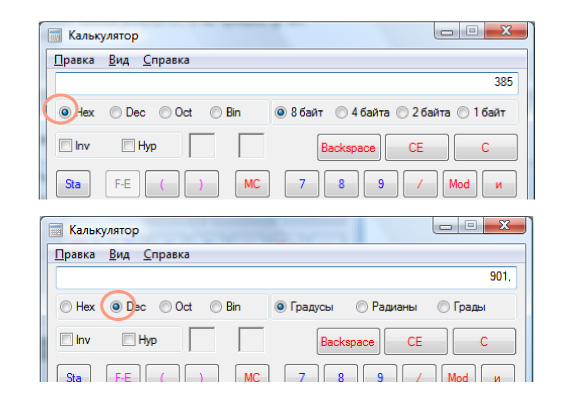Click the top calculator's title bar icon
Image resolution: width=561 pixels, height=399 pixels.
(x=55, y=35)
